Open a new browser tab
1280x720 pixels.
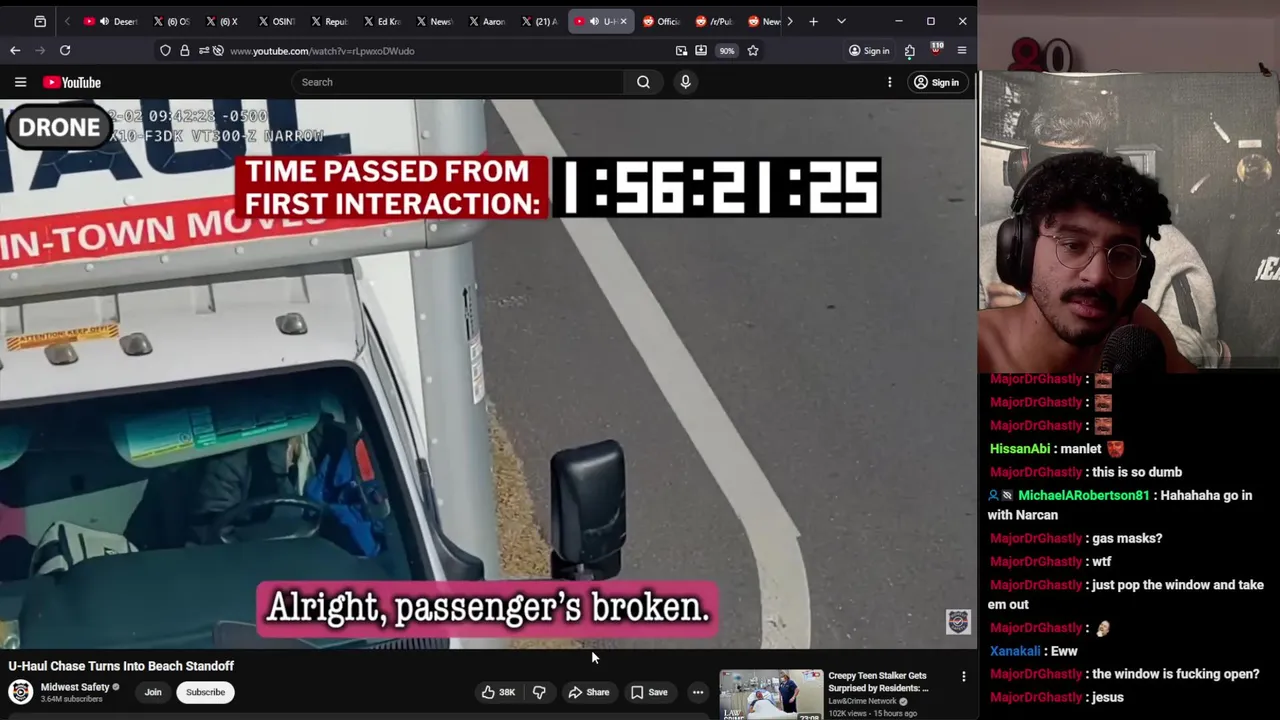(813, 21)
